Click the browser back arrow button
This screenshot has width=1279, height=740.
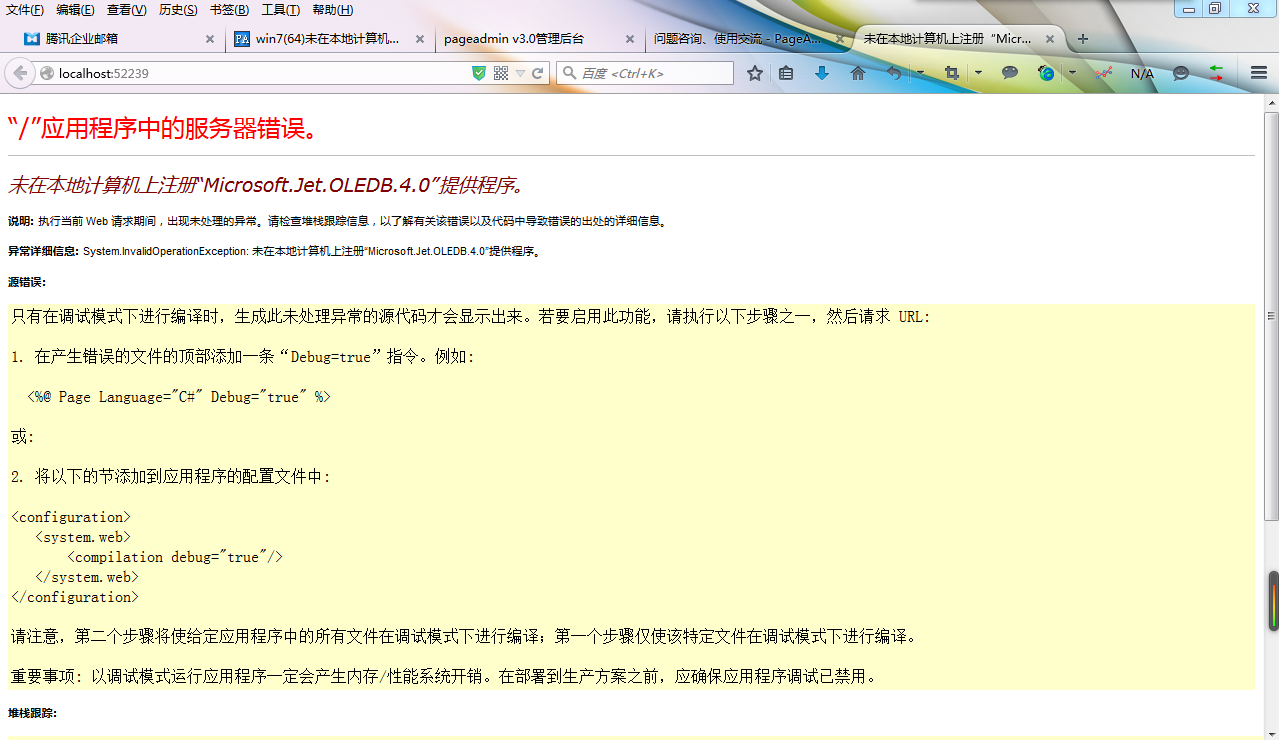click(19, 73)
